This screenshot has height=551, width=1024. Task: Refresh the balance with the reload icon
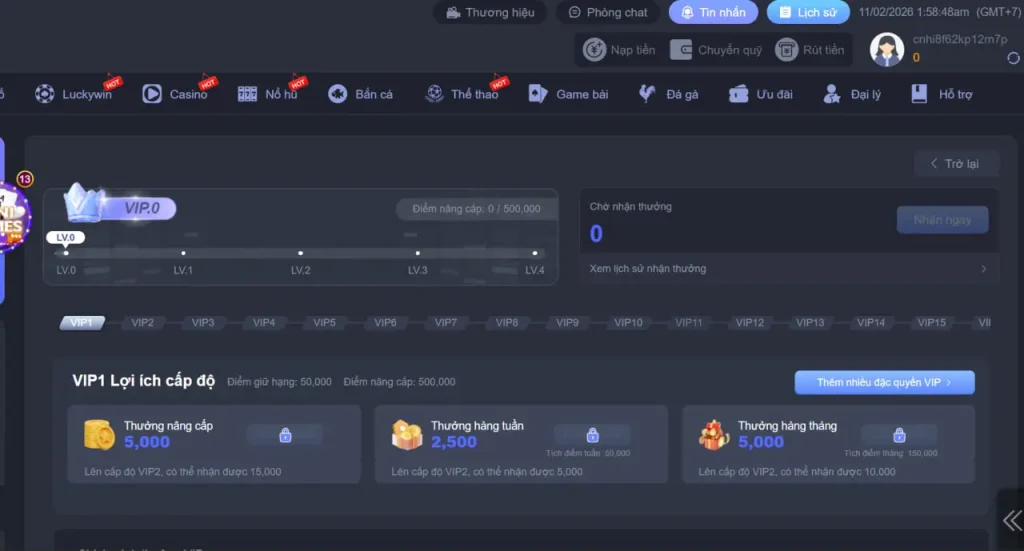[x=1013, y=58]
